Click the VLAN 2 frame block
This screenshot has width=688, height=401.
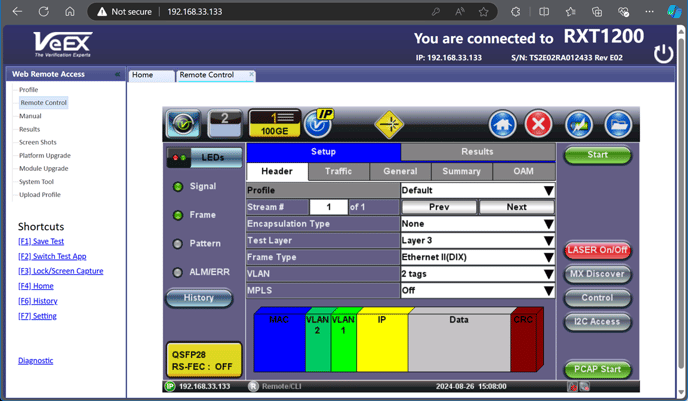(x=318, y=340)
